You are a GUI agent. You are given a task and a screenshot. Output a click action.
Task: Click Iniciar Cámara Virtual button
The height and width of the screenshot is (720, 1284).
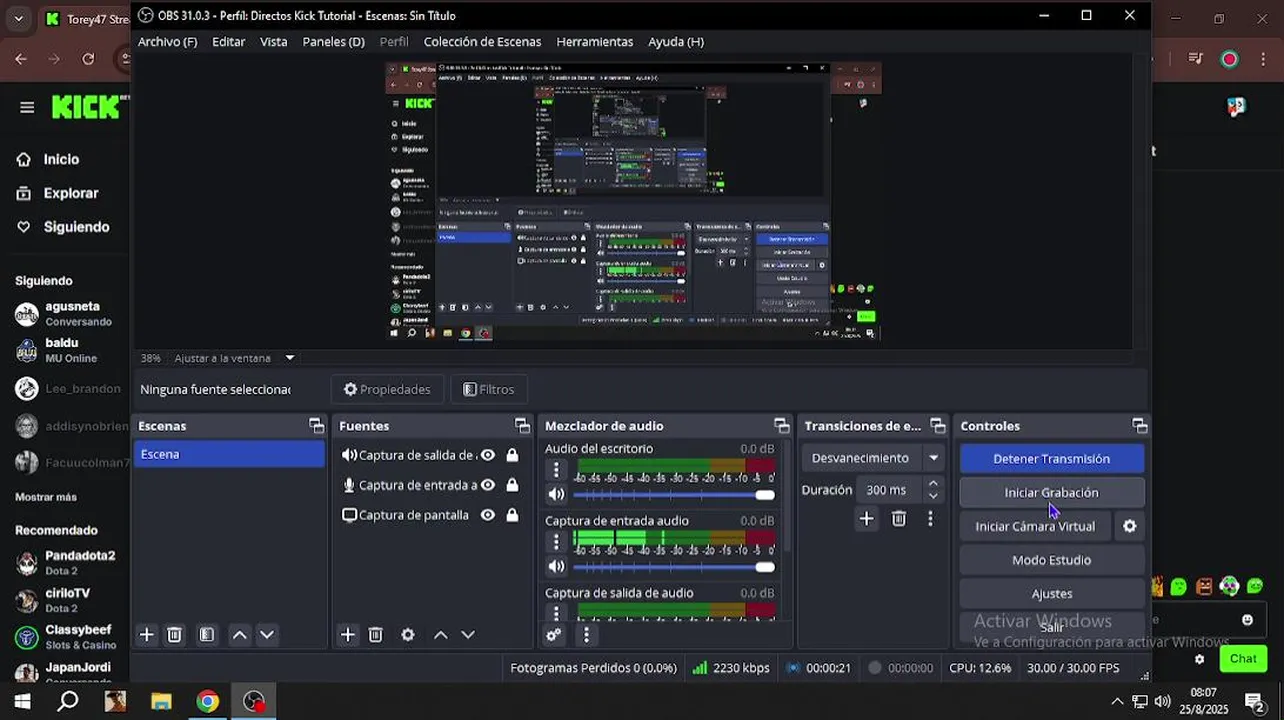coord(1035,526)
